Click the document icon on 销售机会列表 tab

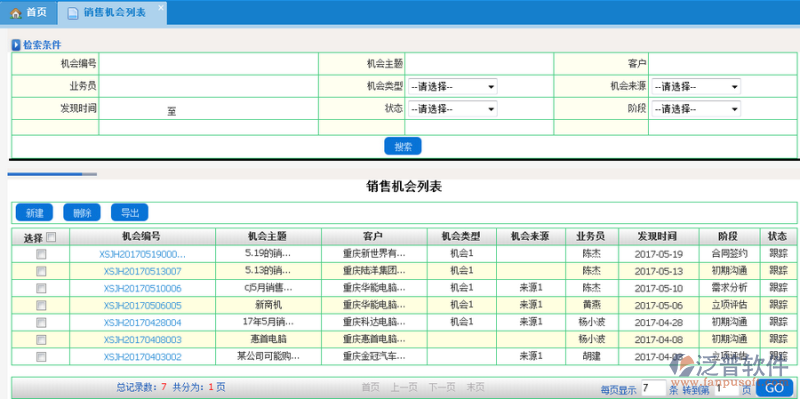(73, 13)
